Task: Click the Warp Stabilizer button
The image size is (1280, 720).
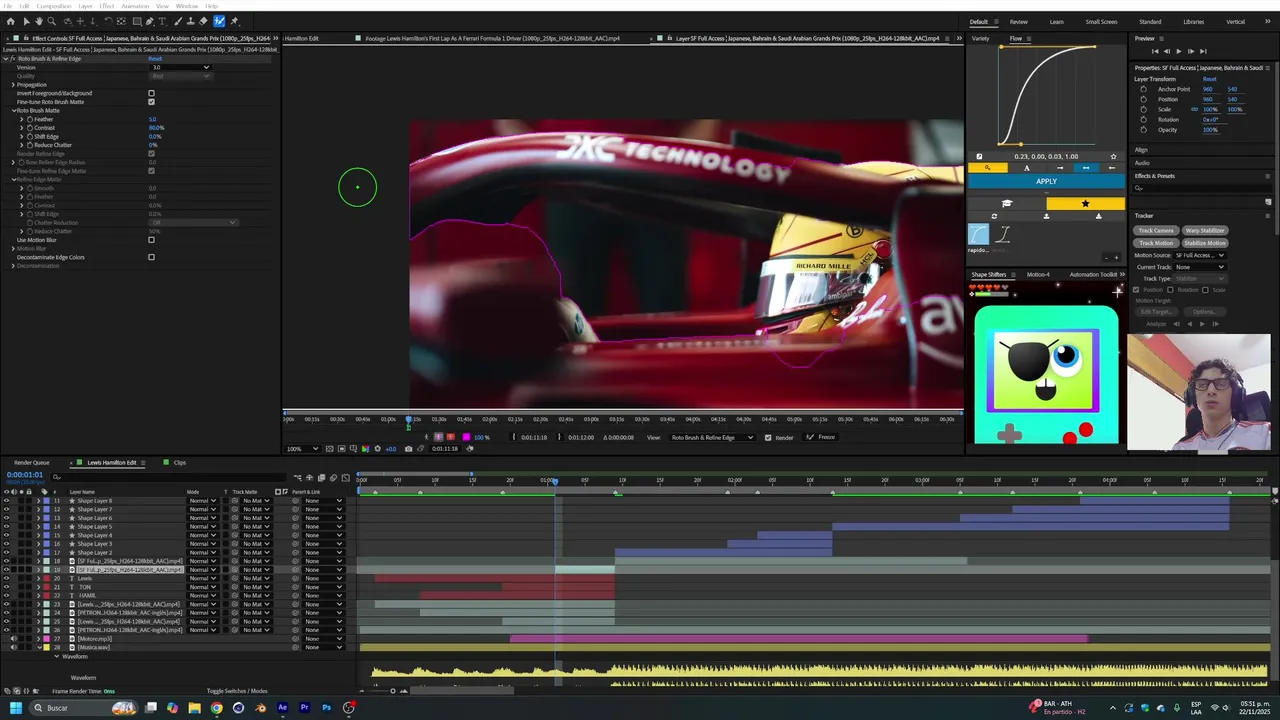Action: tap(1205, 230)
